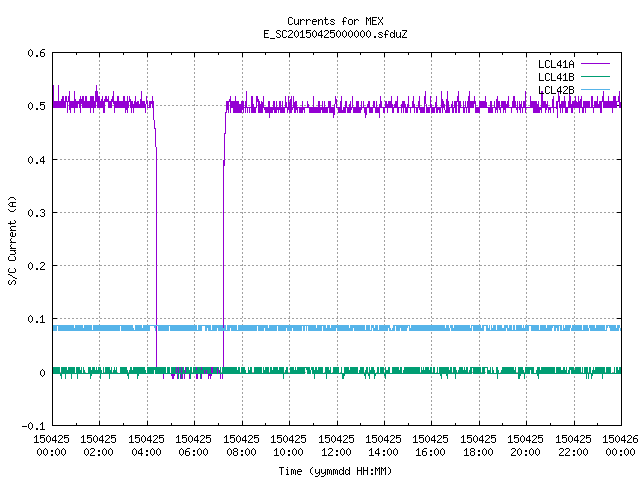640x480 pixels.
Task: Click the green LCL41B legend line sample
Action: coord(596,76)
